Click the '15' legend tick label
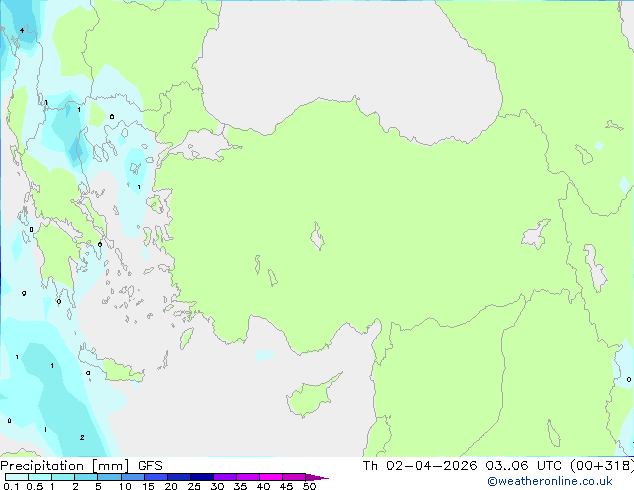Viewport: 634px width, 490px height. point(148,486)
